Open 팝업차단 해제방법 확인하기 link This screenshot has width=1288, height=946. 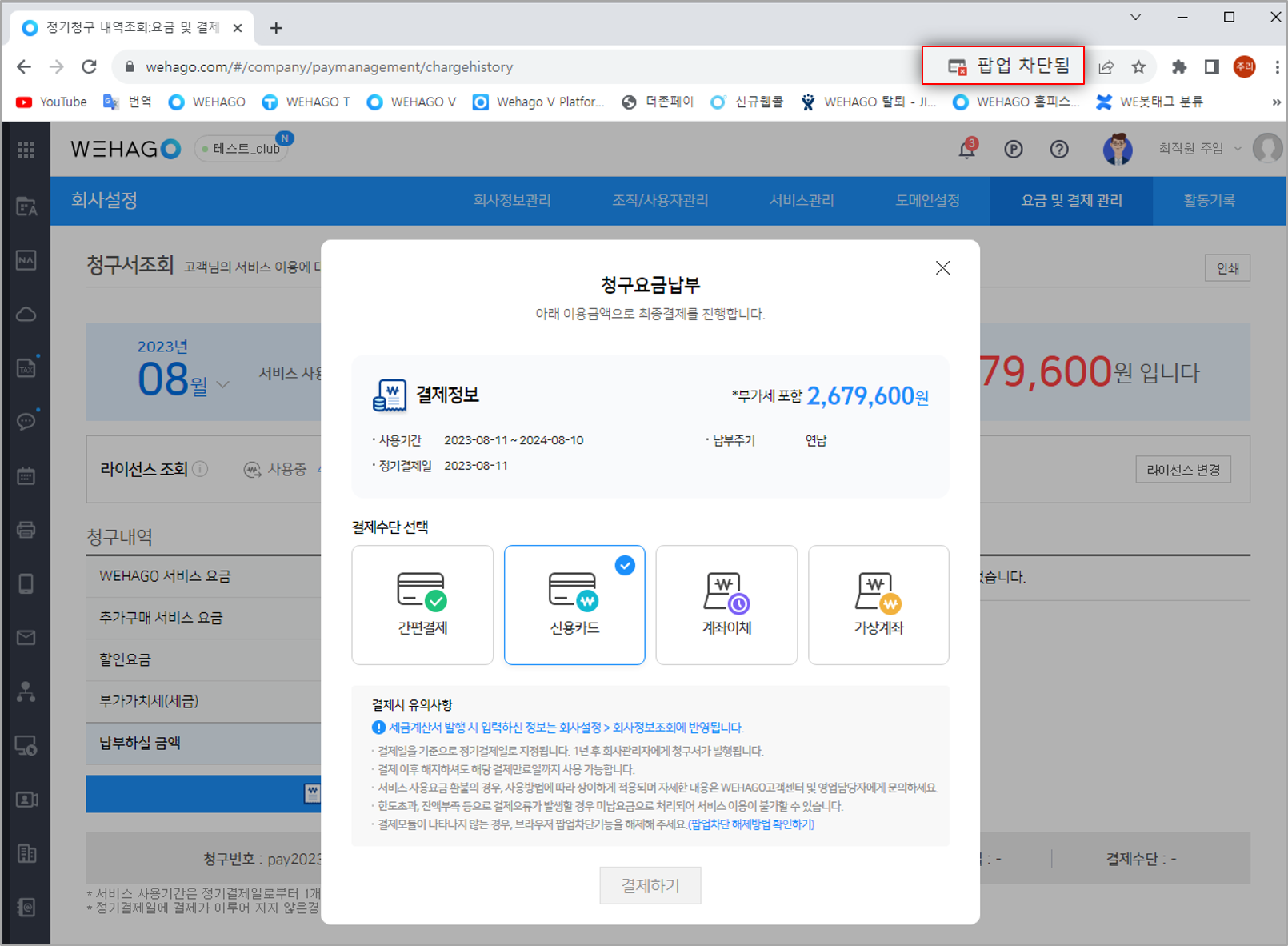[751, 824]
